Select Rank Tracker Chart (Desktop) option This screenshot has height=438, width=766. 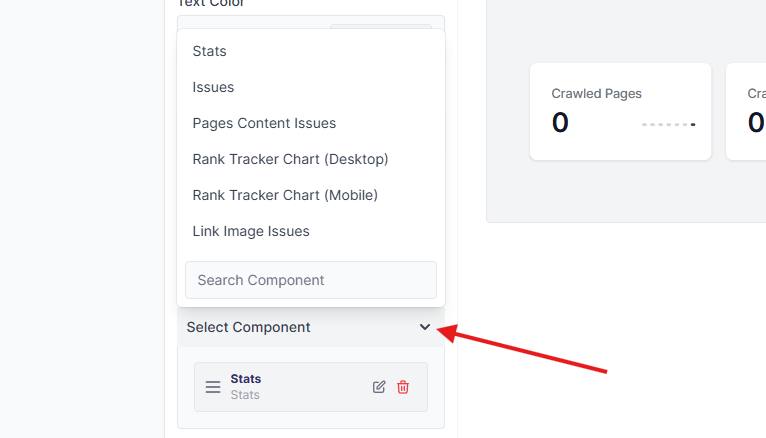pos(290,159)
